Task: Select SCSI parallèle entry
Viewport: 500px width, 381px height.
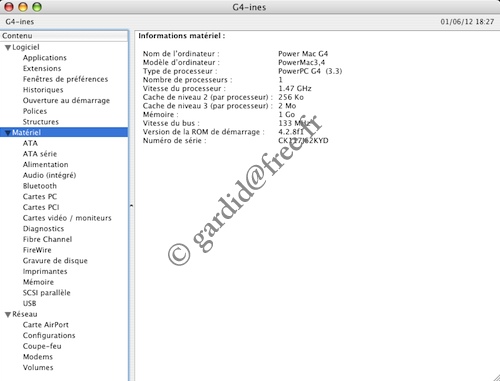Action: (x=47, y=293)
